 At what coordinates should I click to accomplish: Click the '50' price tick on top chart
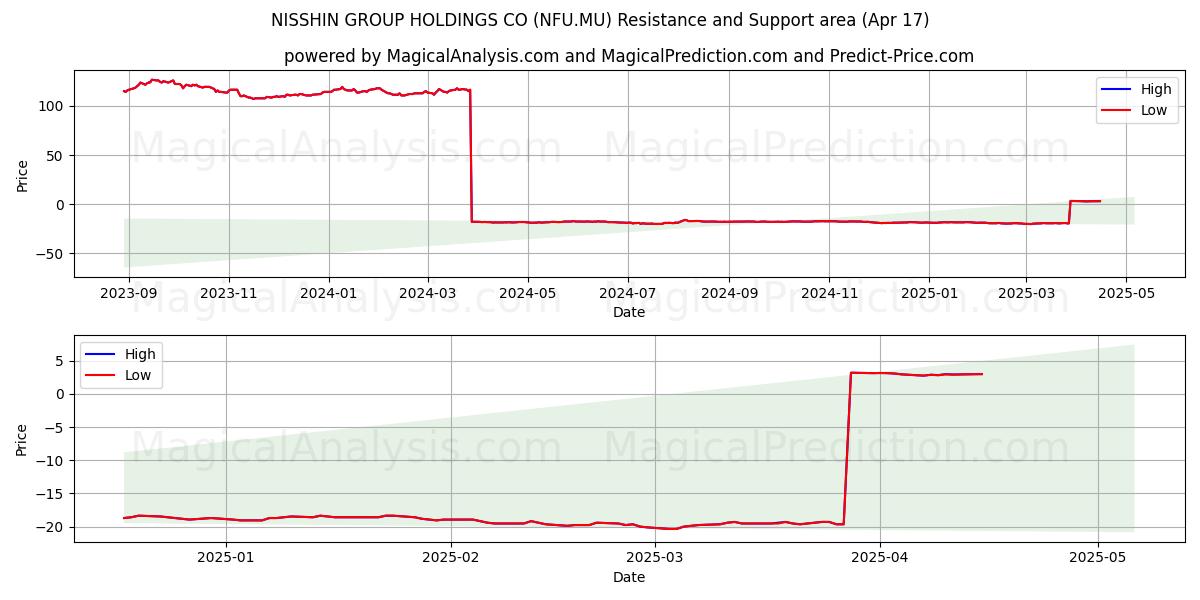pos(57,155)
